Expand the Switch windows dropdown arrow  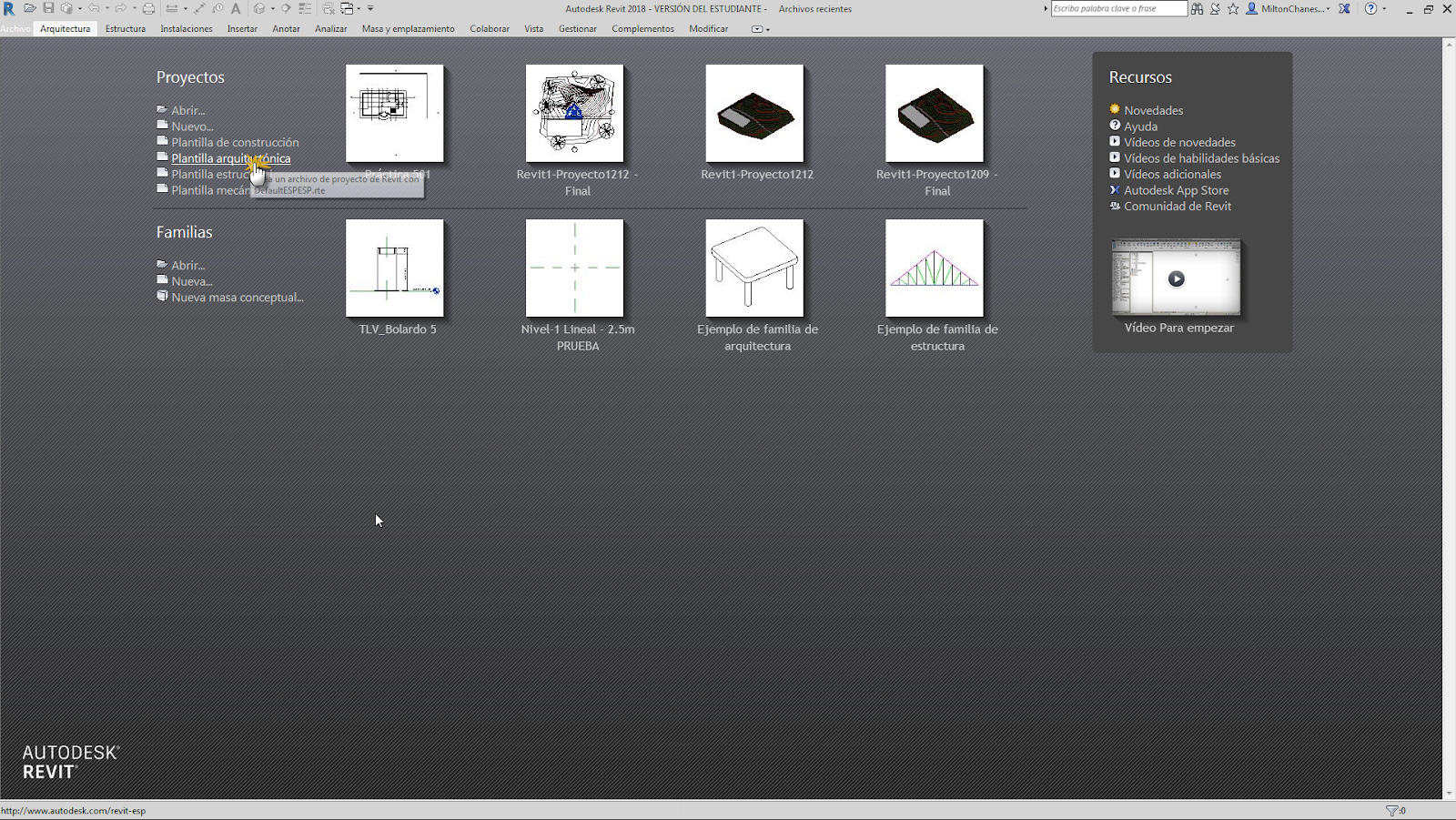[359, 8]
